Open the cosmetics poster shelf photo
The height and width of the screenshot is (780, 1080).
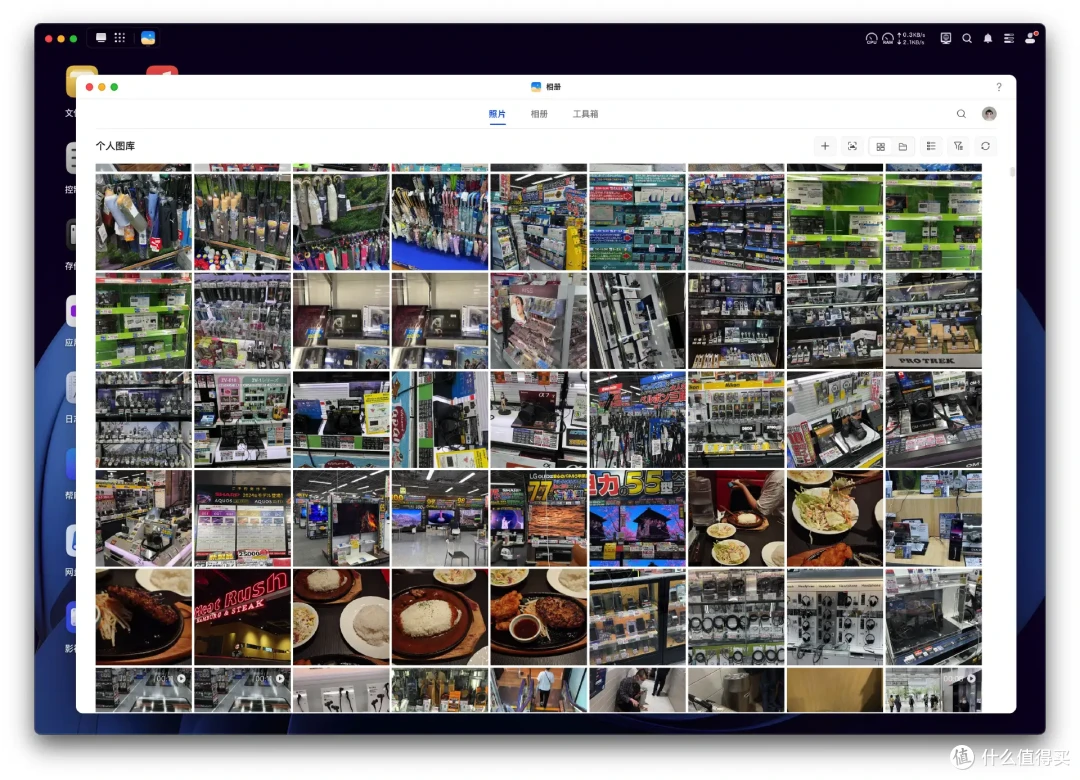(x=539, y=320)
